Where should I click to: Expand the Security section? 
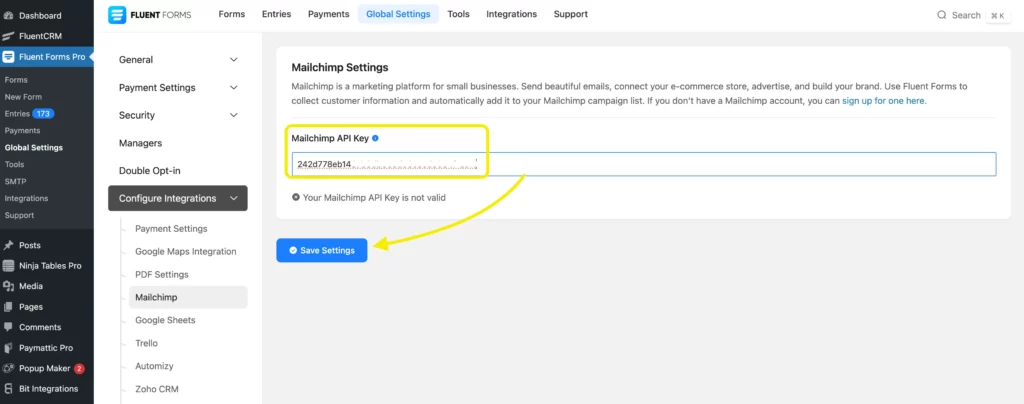(x=178, y=115)
